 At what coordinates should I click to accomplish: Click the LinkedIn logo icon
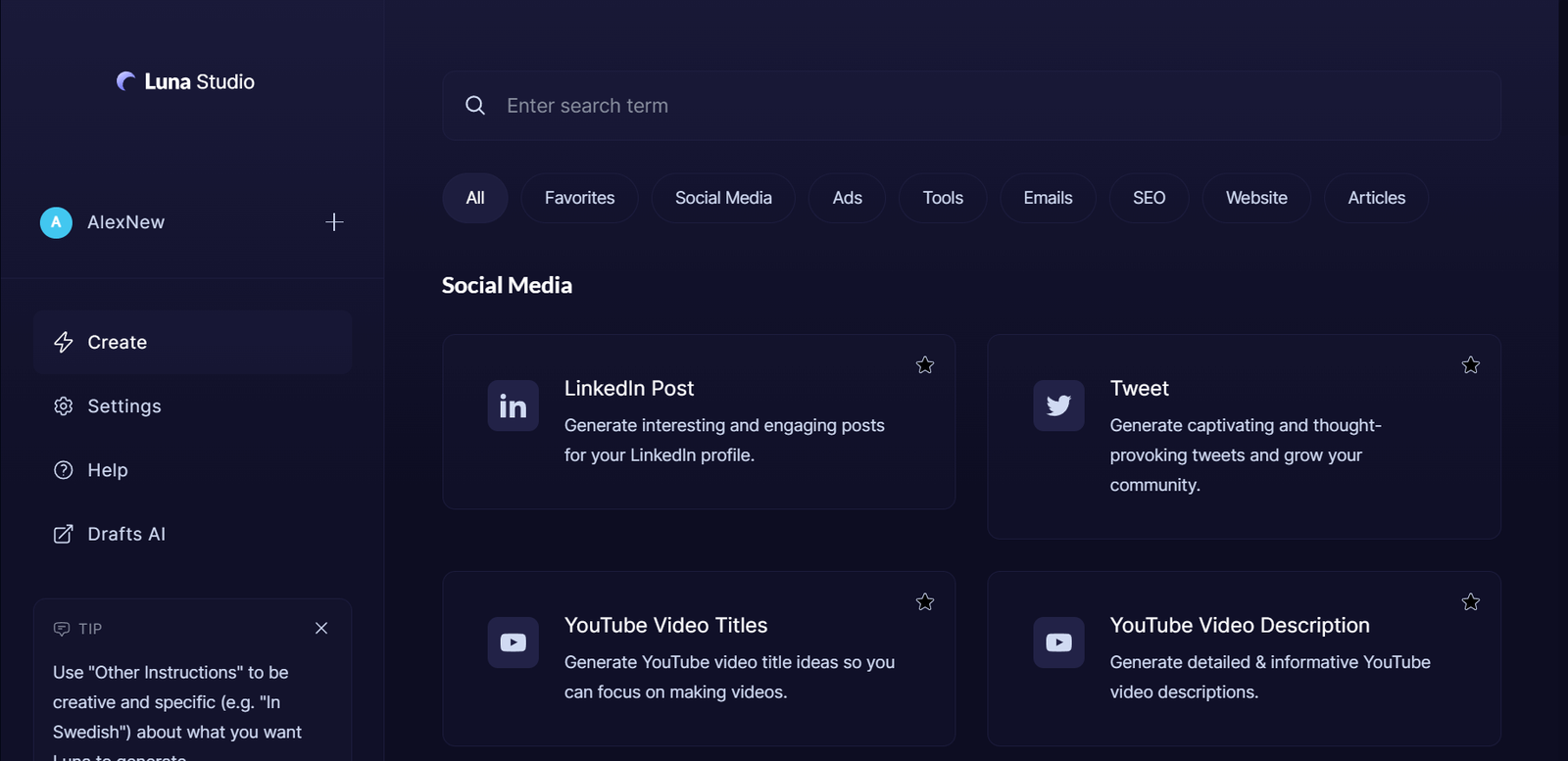point(514,405)
